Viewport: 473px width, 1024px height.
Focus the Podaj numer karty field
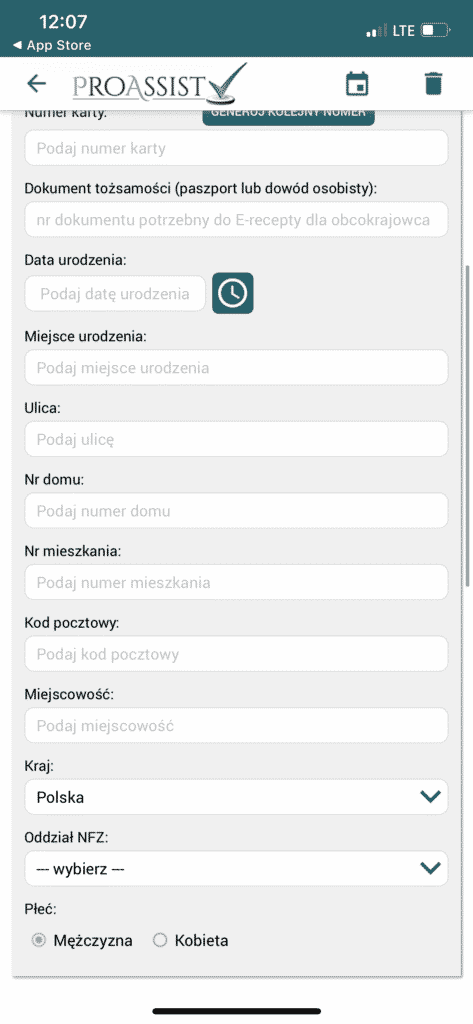236,148
